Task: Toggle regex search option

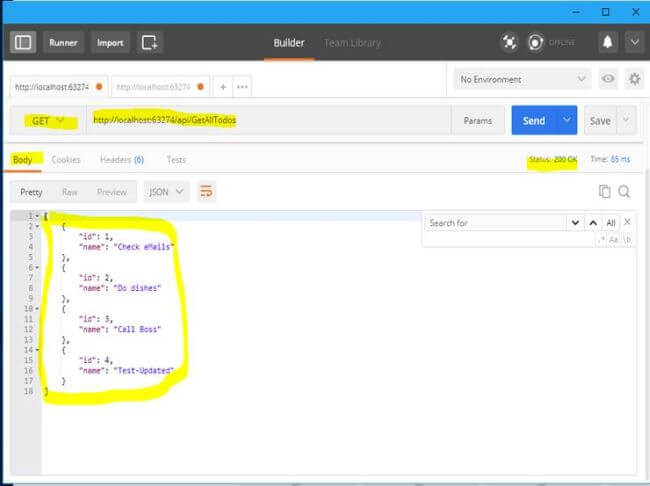Action: click(x=601, y=240)
